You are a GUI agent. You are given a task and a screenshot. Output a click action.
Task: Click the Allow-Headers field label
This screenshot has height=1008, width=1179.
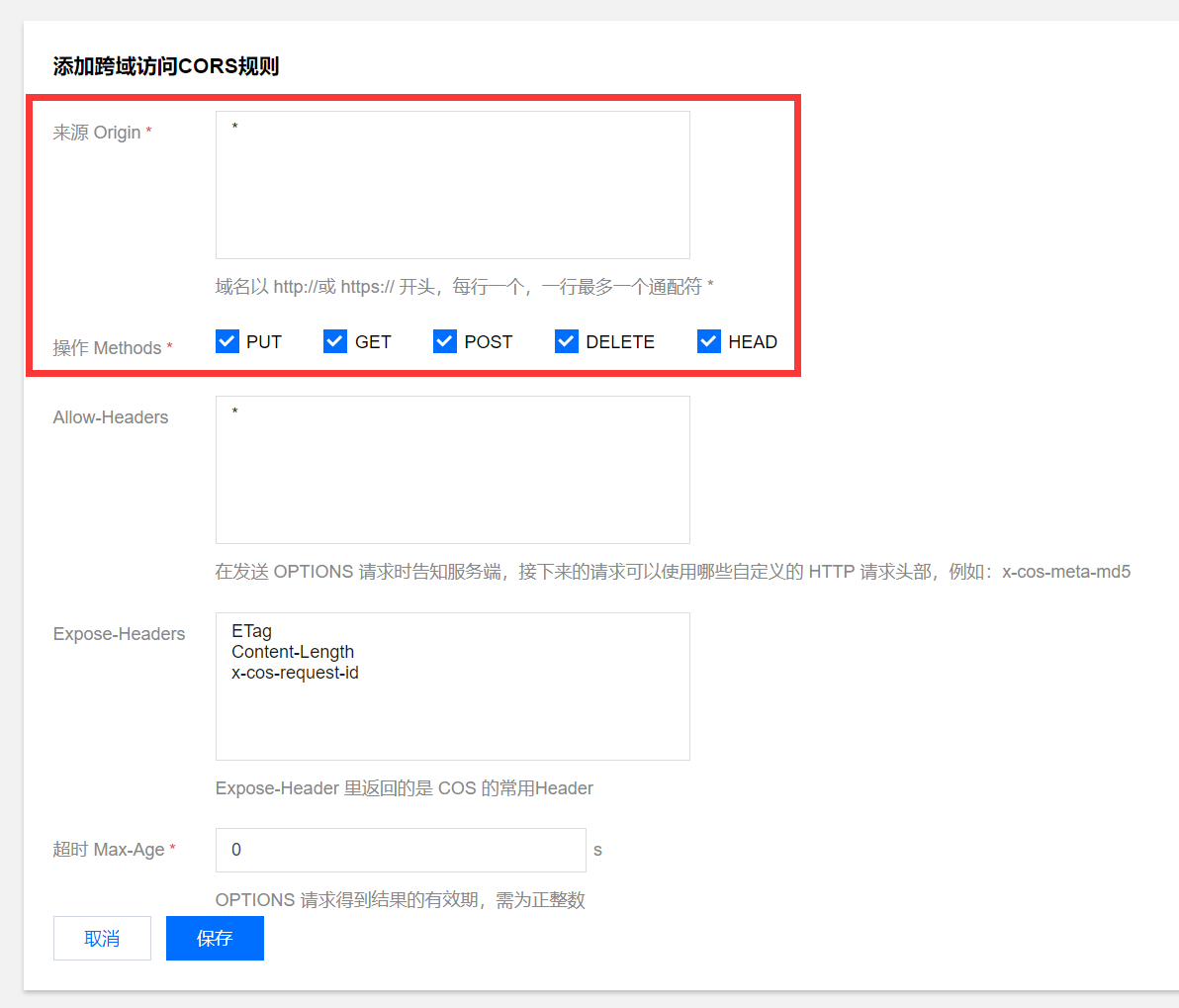pos(111,417)
